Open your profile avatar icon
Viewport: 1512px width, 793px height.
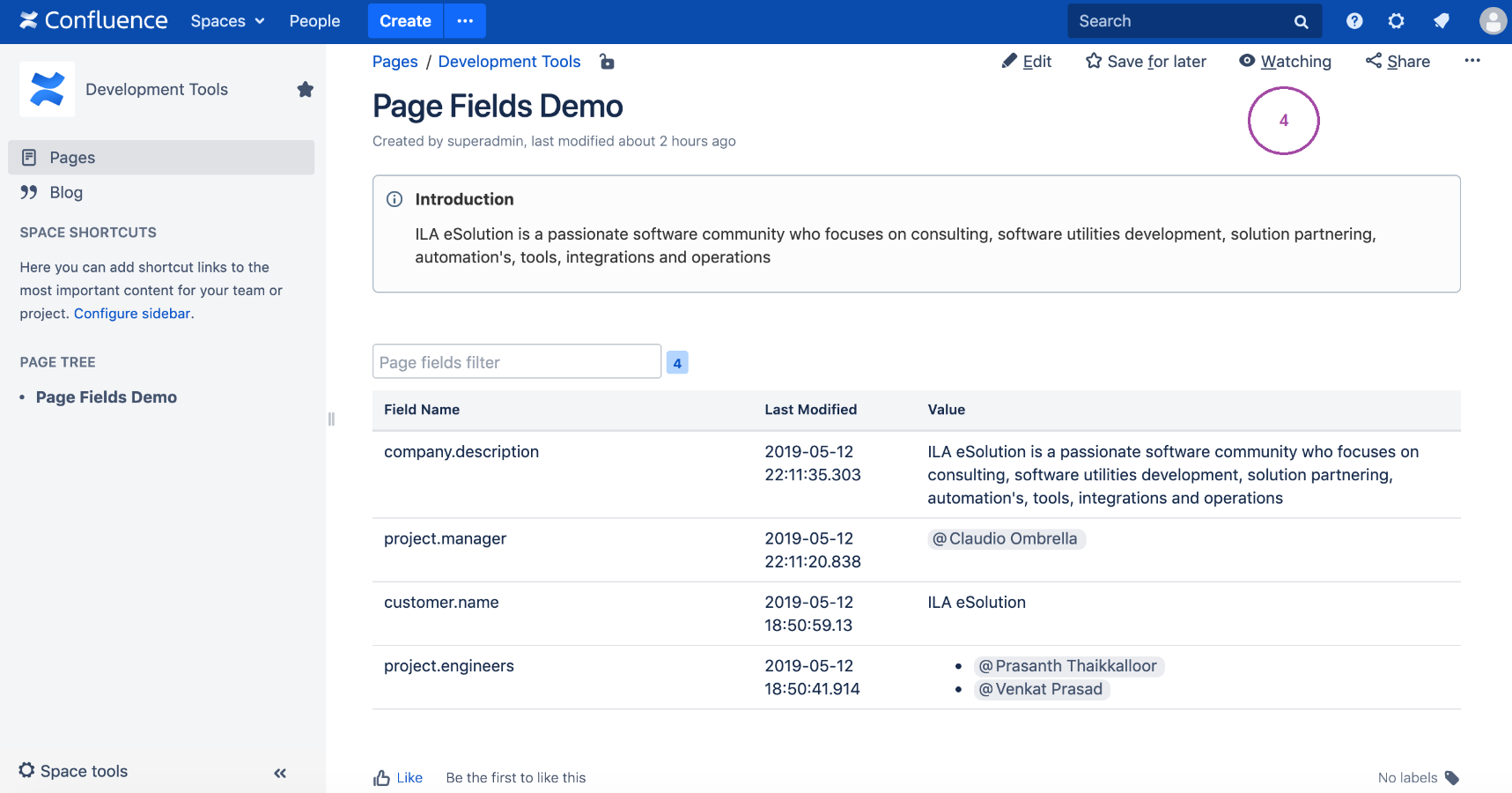pos(1493,20)
